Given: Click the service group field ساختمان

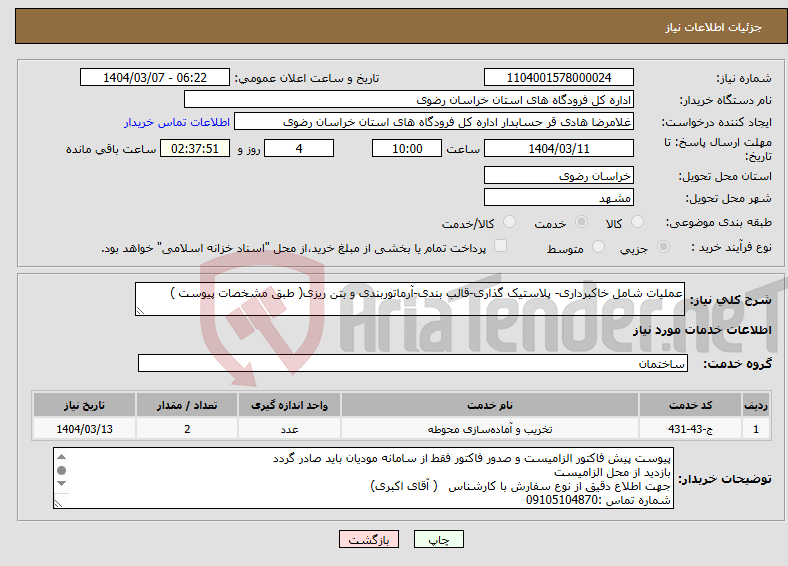Looking at the screenshot, I should click(413, 363).
